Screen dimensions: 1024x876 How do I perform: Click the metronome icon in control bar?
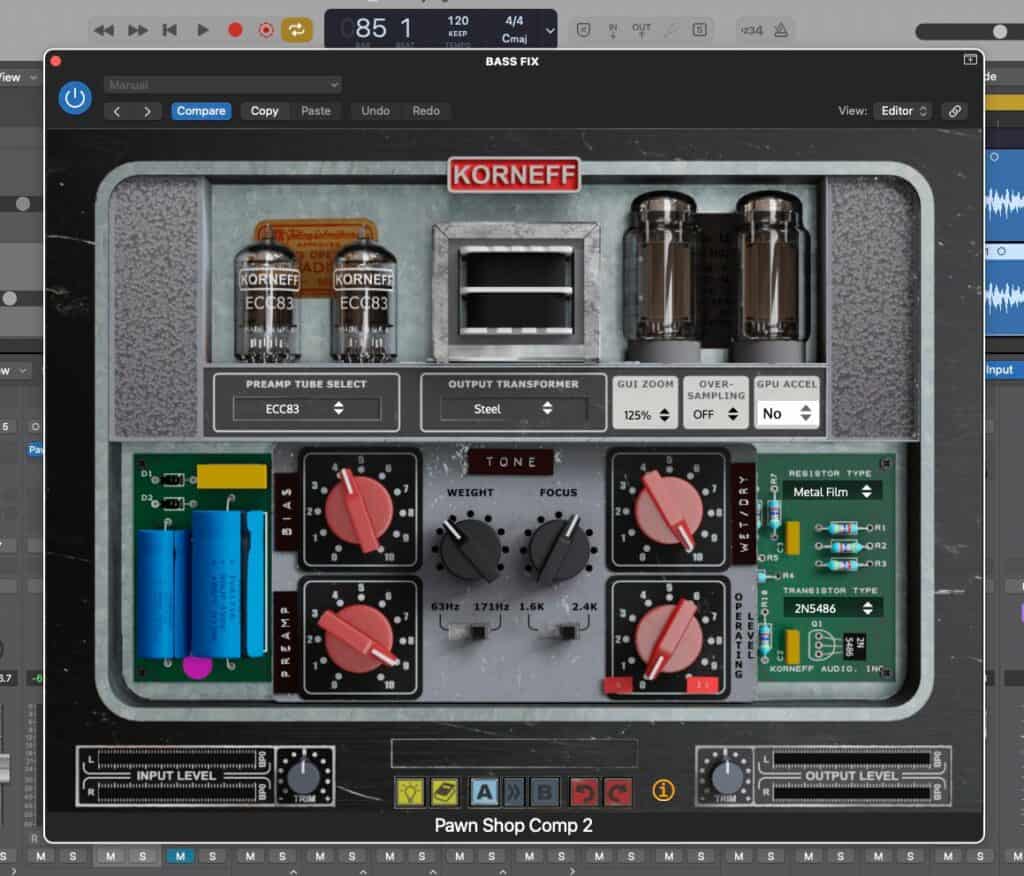[781, 30]
